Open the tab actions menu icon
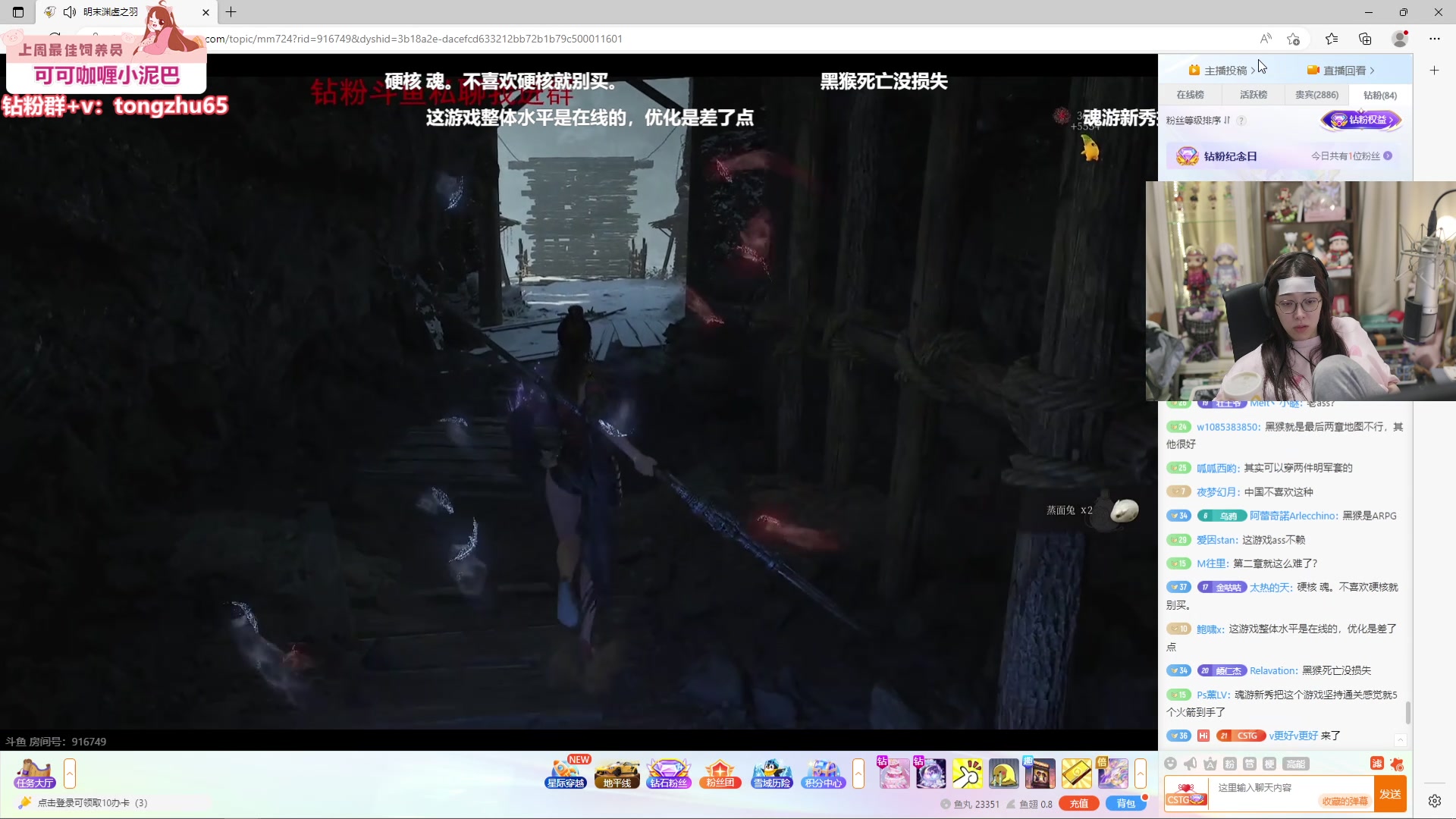Screen dimensions: 1456x819 pos(18,12)
